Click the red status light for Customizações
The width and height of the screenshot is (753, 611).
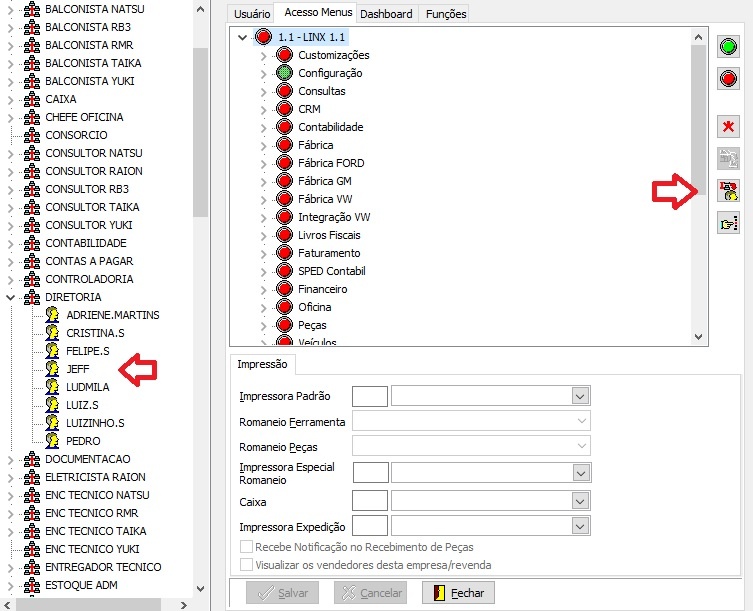tap(284, 55)
